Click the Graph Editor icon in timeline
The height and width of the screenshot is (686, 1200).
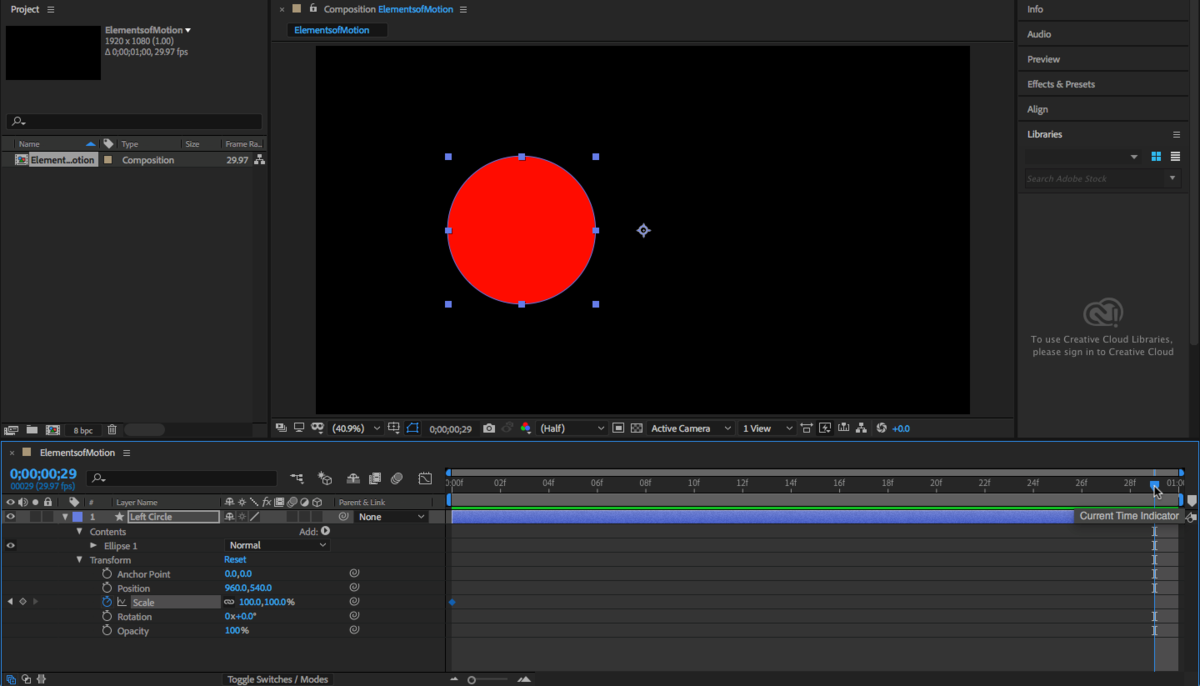(x=425, y=479)
